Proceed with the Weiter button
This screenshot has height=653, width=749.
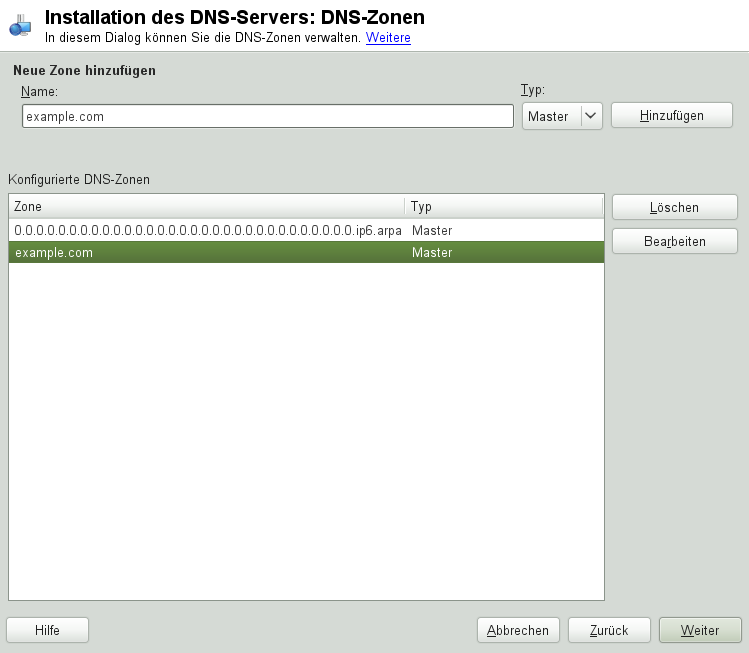700,630
